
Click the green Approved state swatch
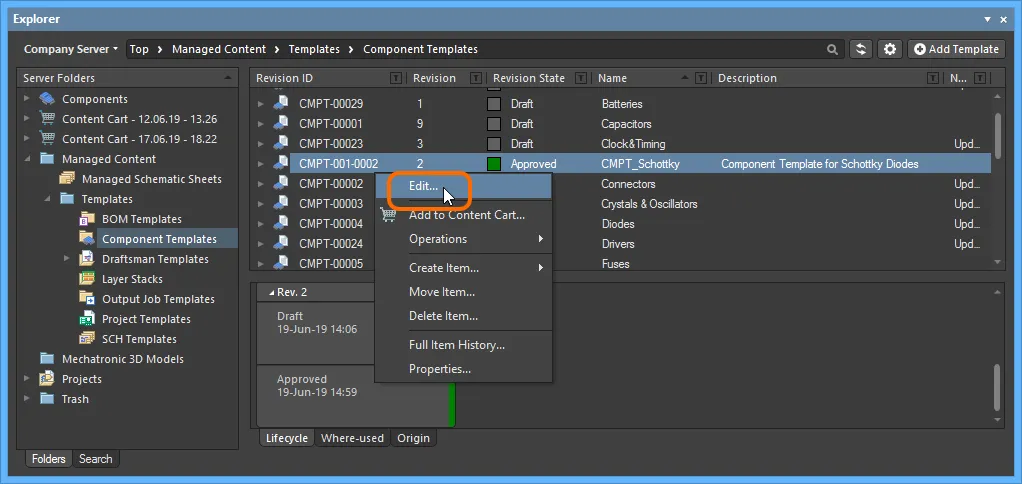[494, 164]
